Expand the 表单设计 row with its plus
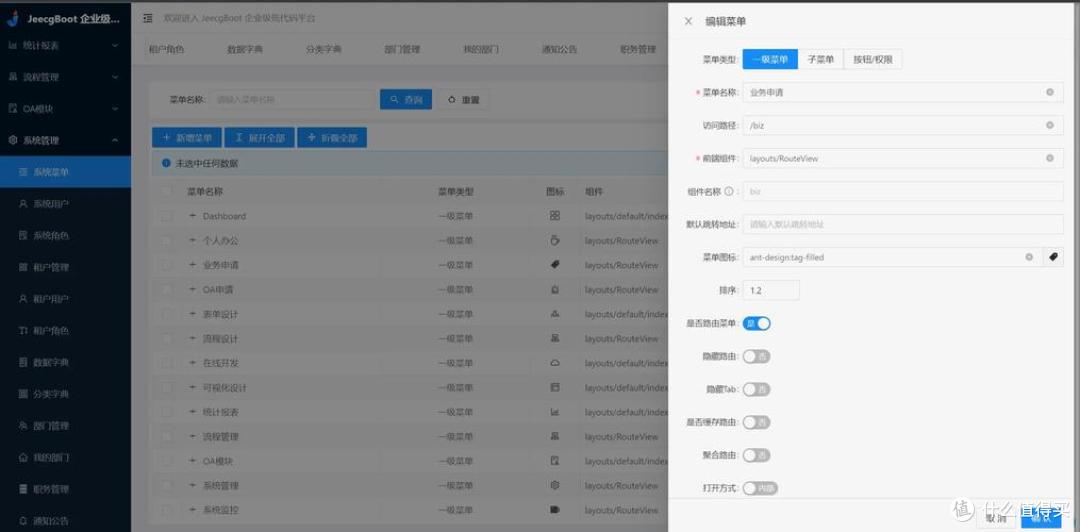This screenshot has height=532, width=1080. (192, 314)
